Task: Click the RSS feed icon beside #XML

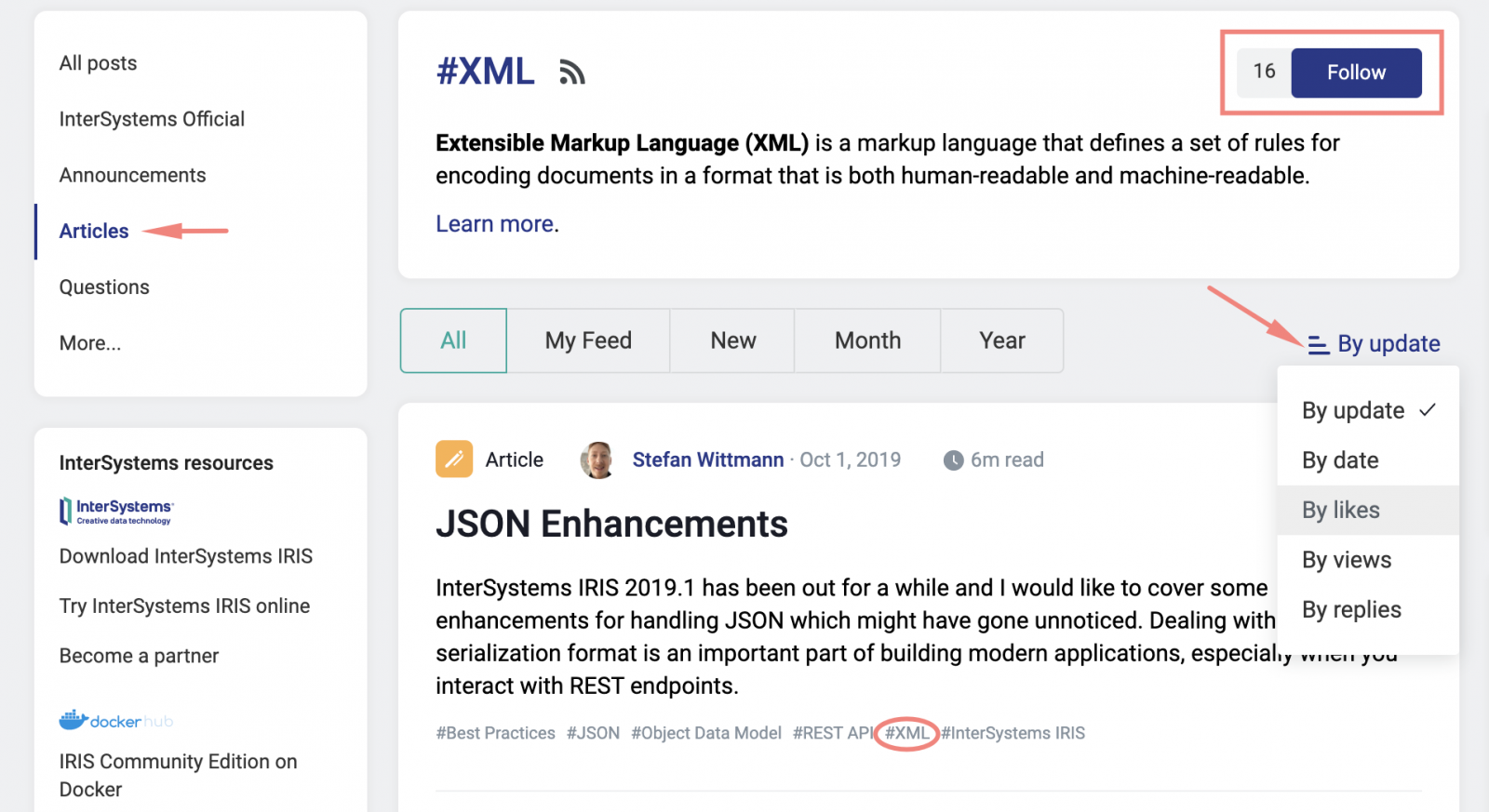Action: click(x=571, y=73)
